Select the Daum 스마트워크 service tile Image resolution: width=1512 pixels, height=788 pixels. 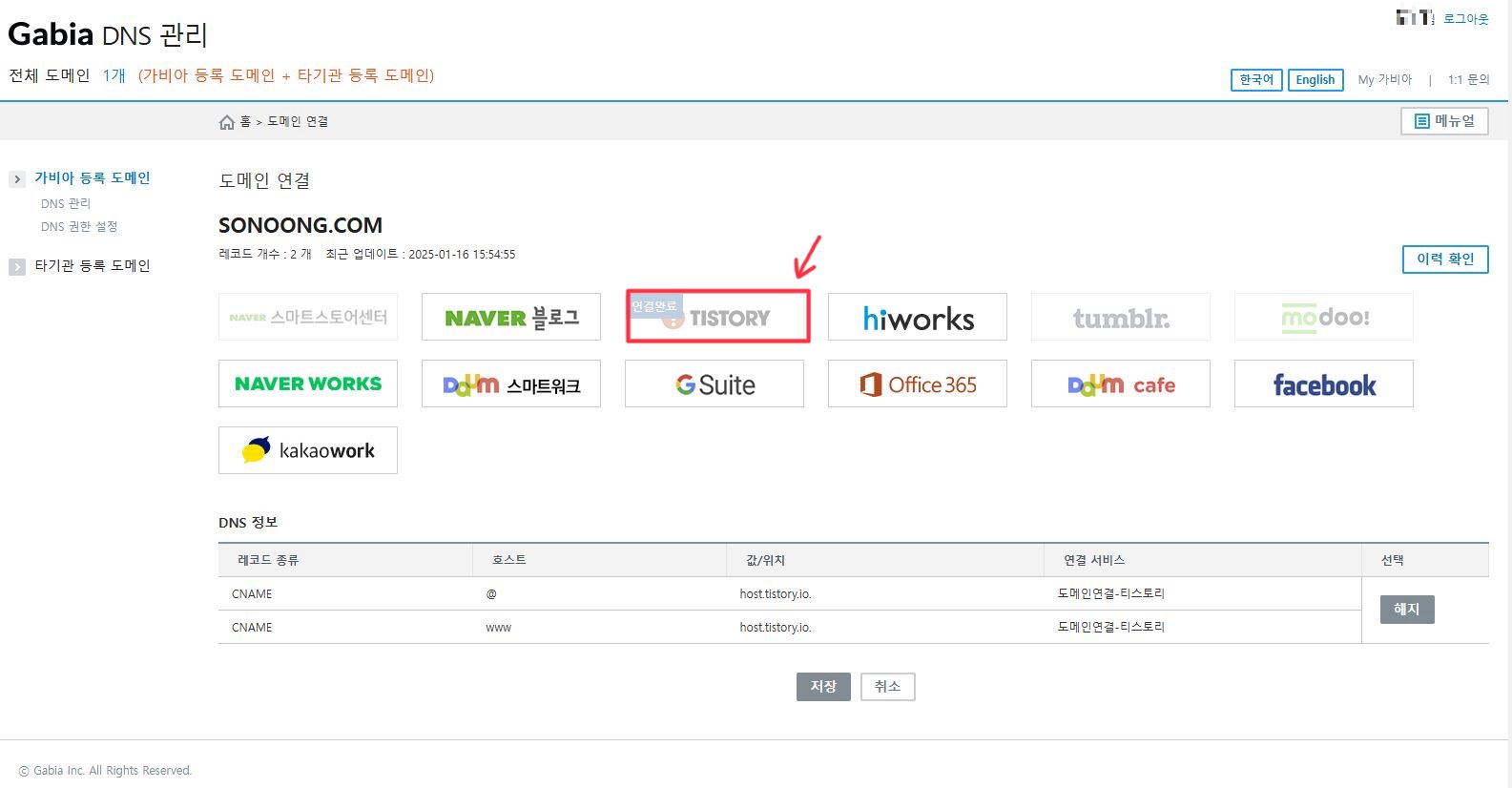(511, 384)
